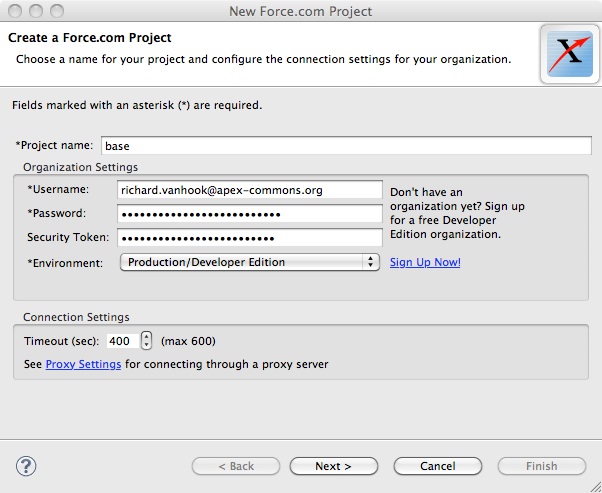Click the Timeout seconds value field
The width and height of the screenshot is (602, 493).
[122, 341]
